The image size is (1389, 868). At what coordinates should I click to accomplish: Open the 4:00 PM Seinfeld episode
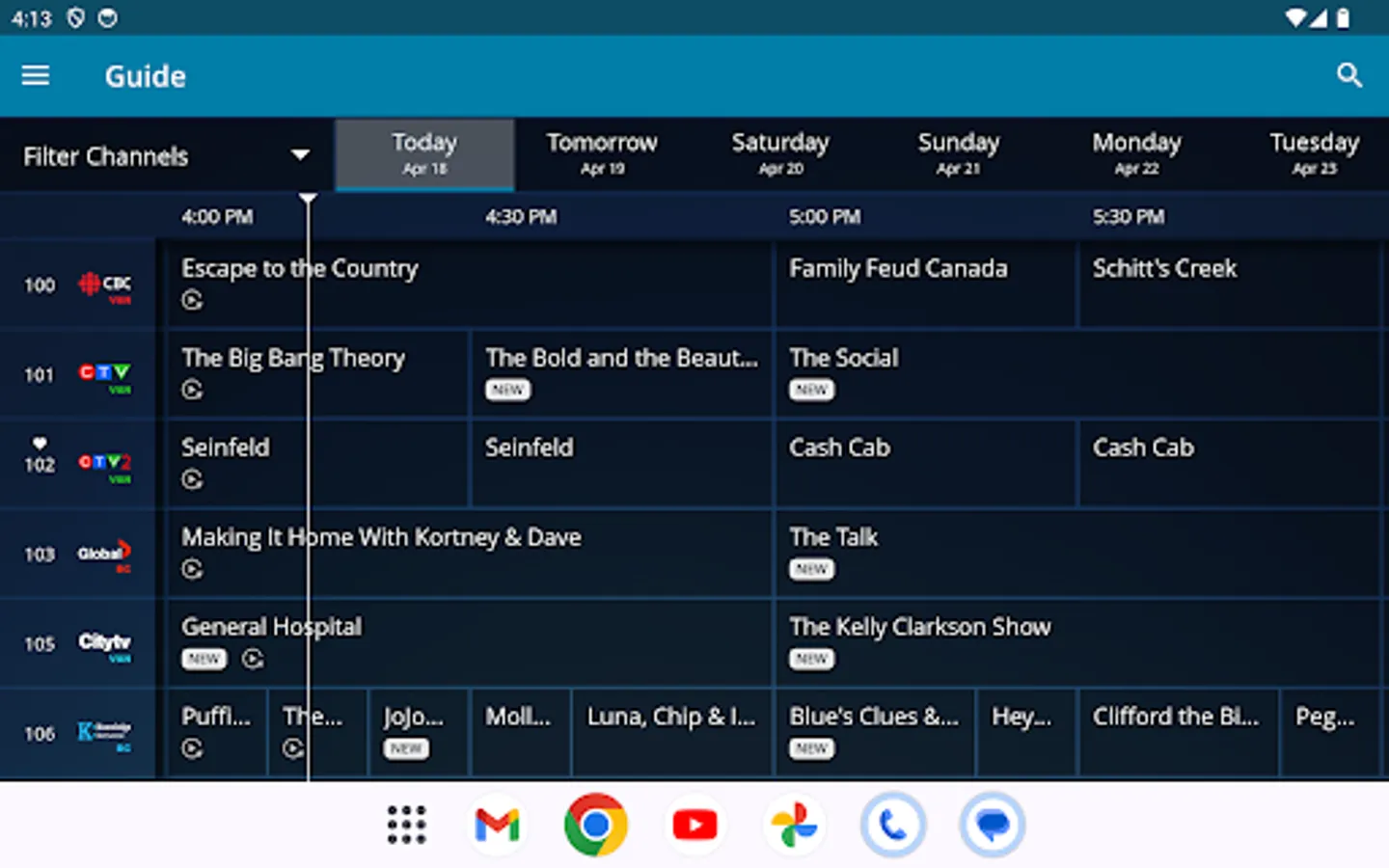[317, 463]
